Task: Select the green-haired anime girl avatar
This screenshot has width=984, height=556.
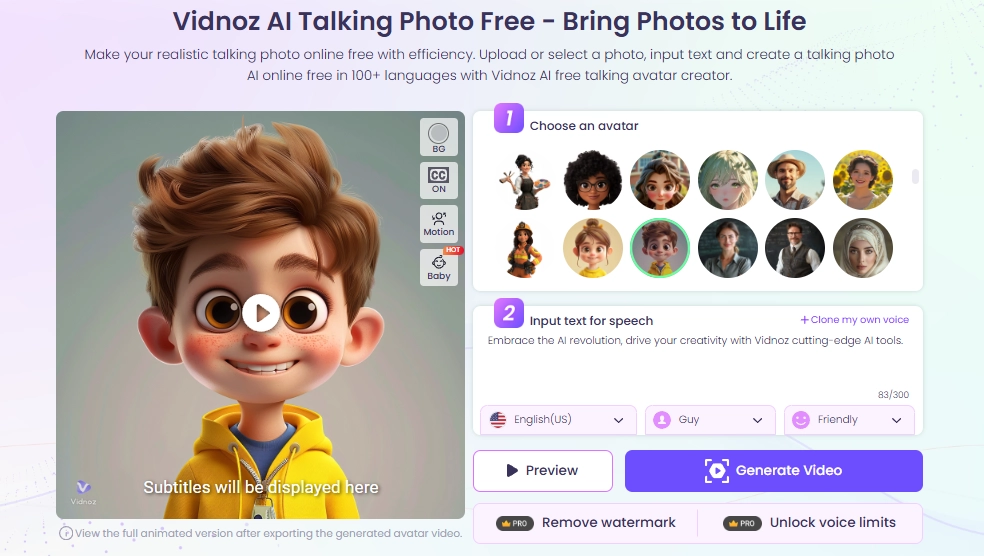Action: pos(728,180)
